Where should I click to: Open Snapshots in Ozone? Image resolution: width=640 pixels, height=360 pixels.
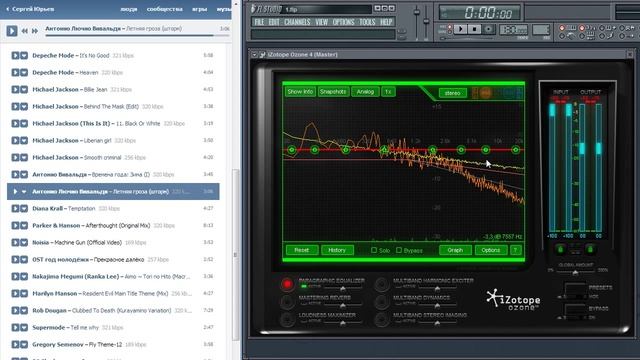coord(333,91)
